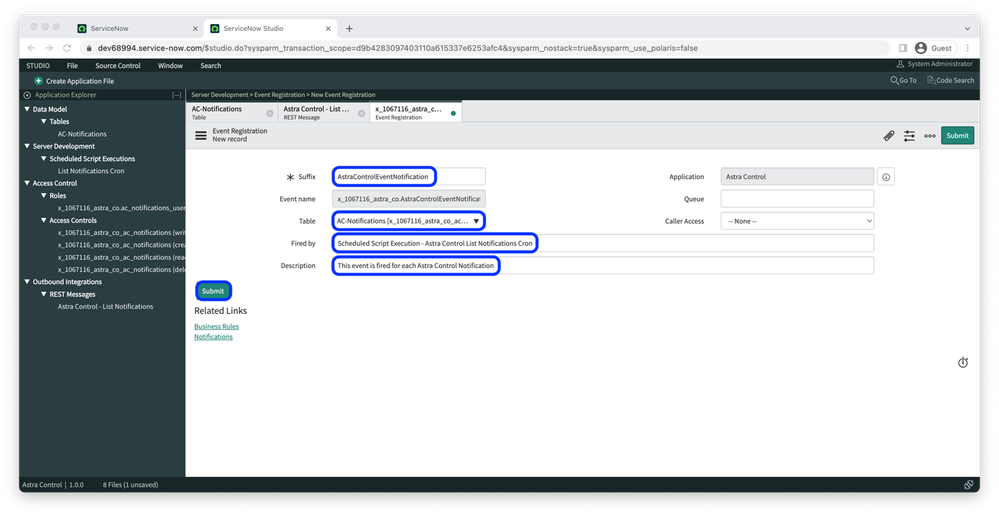This screenshot has height=516, width=999.
Task: Click the timer icon at right edge
Action: click(963, 362)
